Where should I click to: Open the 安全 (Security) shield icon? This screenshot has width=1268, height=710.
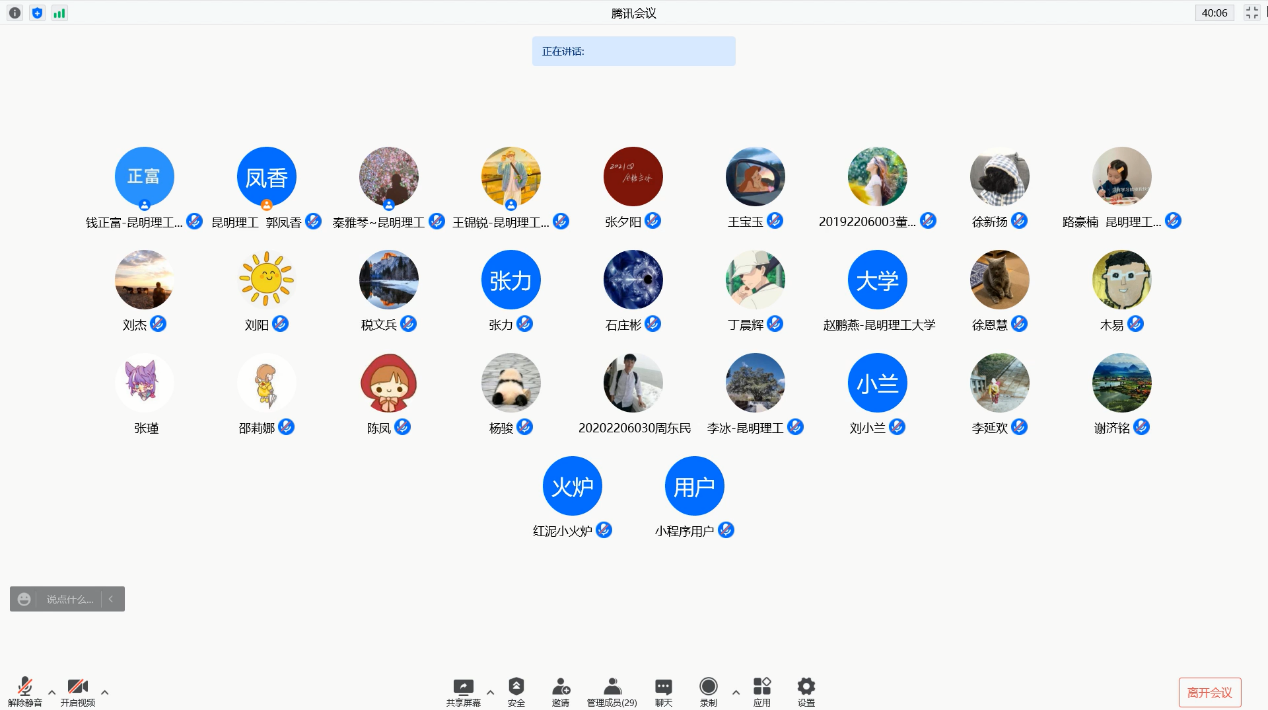(x=516, y=688)
